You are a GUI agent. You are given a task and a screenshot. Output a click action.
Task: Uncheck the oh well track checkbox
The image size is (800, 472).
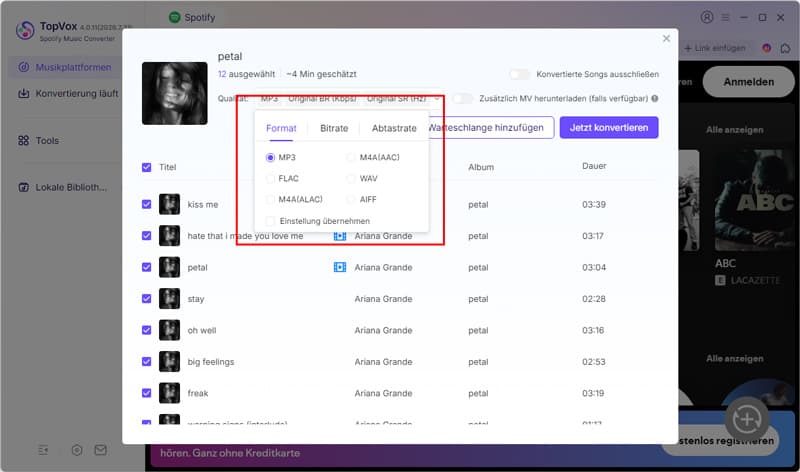[x=146, y=330]
